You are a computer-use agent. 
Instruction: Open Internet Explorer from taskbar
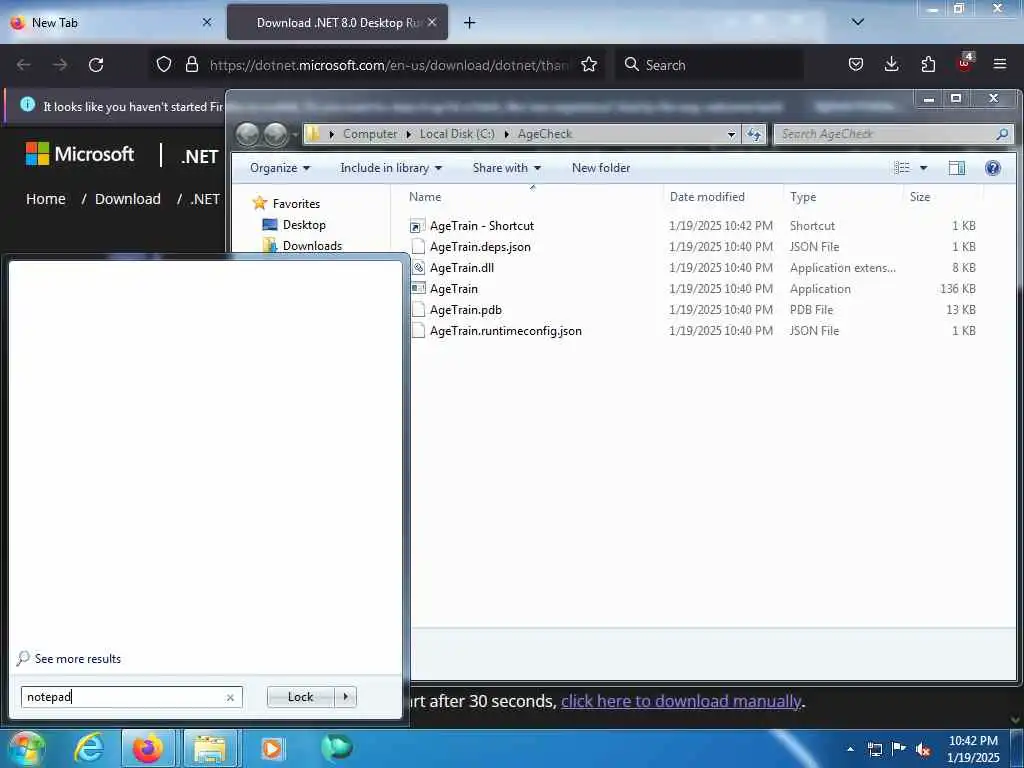tap(88, 748)
